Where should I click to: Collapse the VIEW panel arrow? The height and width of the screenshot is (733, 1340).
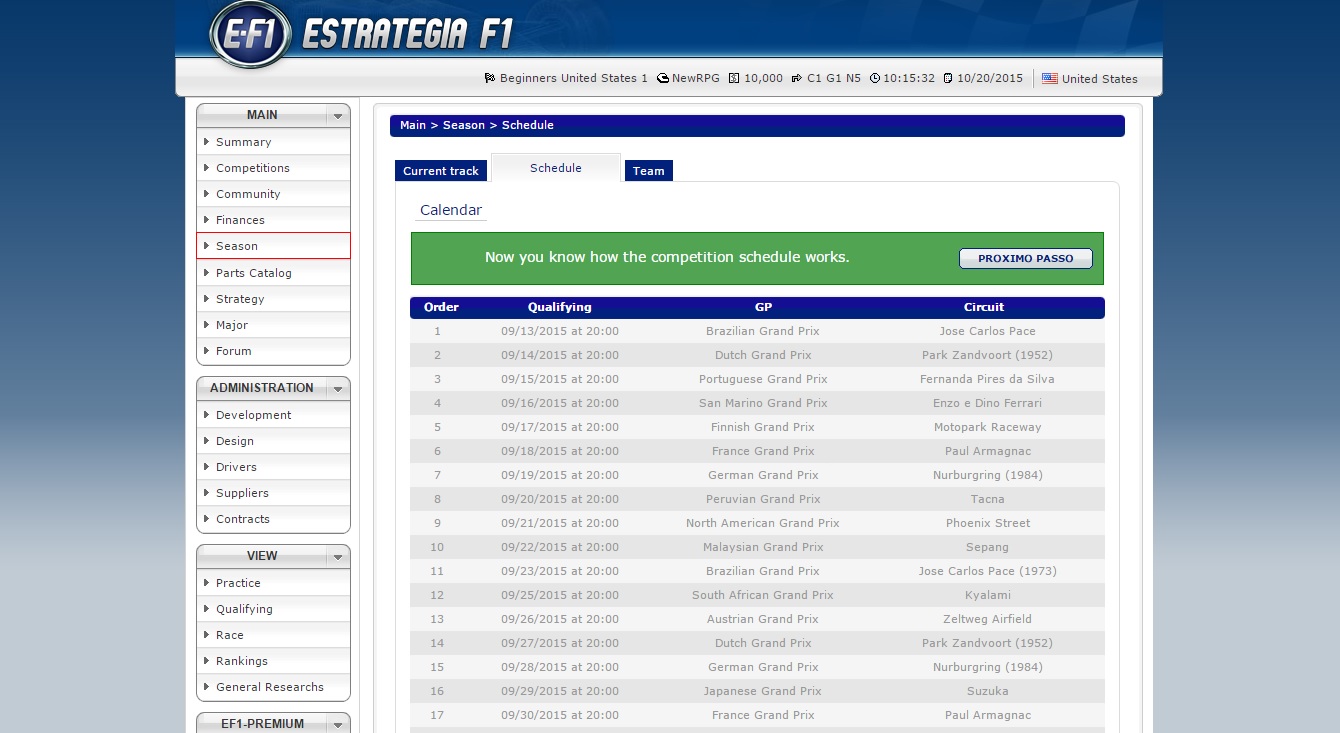338,557
